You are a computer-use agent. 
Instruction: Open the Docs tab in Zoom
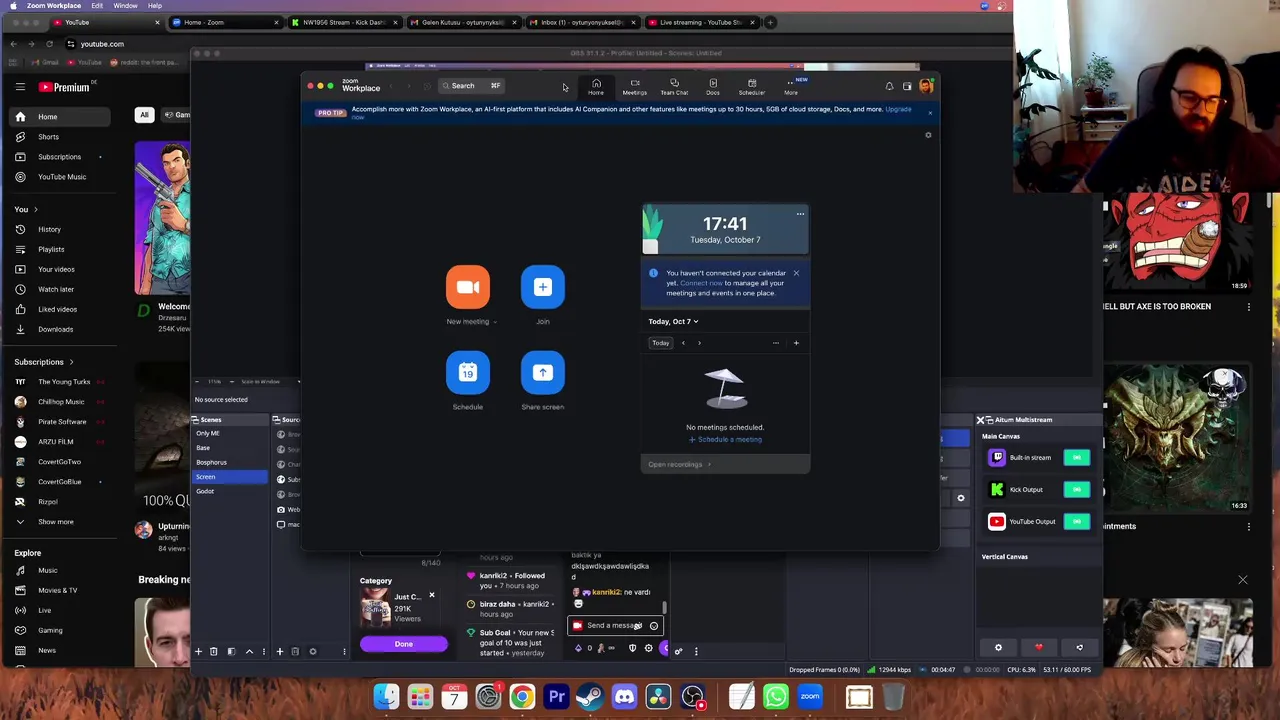pos(713,87)
